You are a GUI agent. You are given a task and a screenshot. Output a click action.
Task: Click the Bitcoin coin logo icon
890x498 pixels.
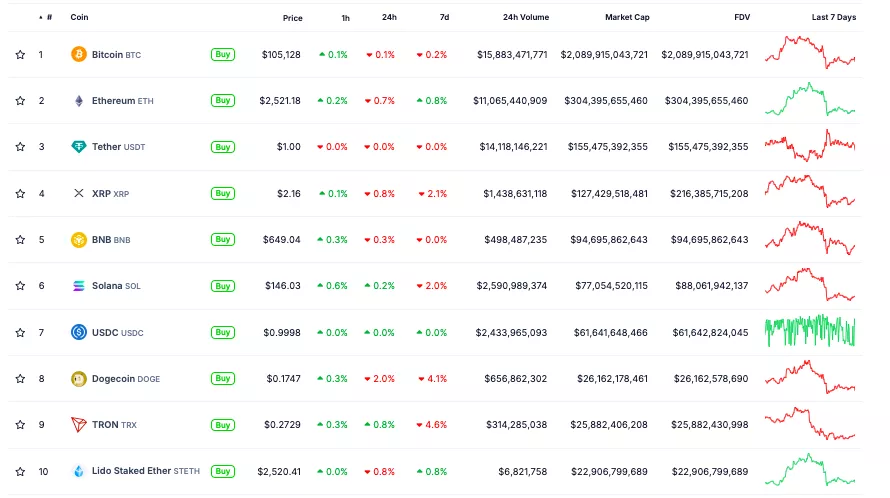[78, 55]
